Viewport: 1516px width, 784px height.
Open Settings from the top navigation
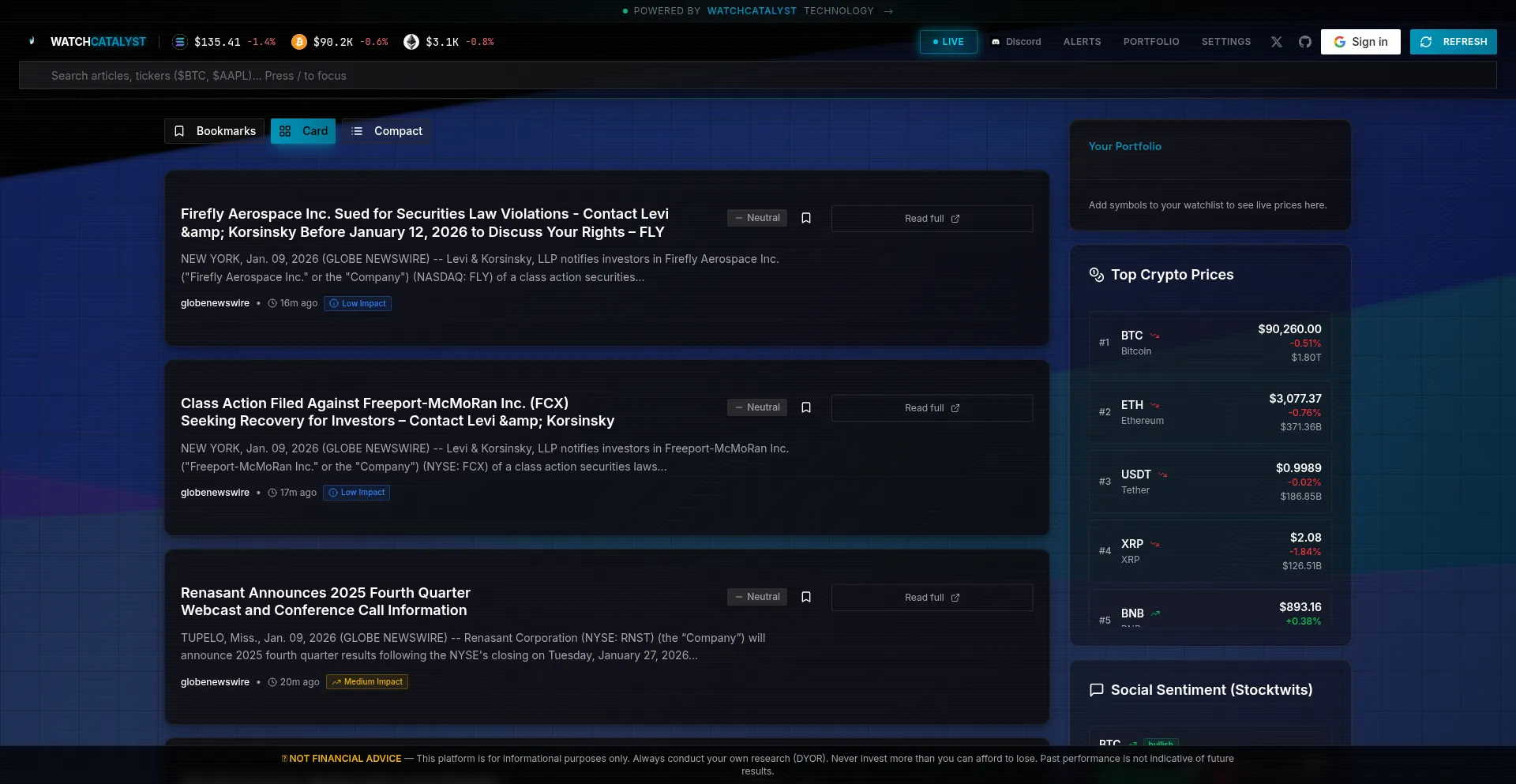[x=1225, y=42]
